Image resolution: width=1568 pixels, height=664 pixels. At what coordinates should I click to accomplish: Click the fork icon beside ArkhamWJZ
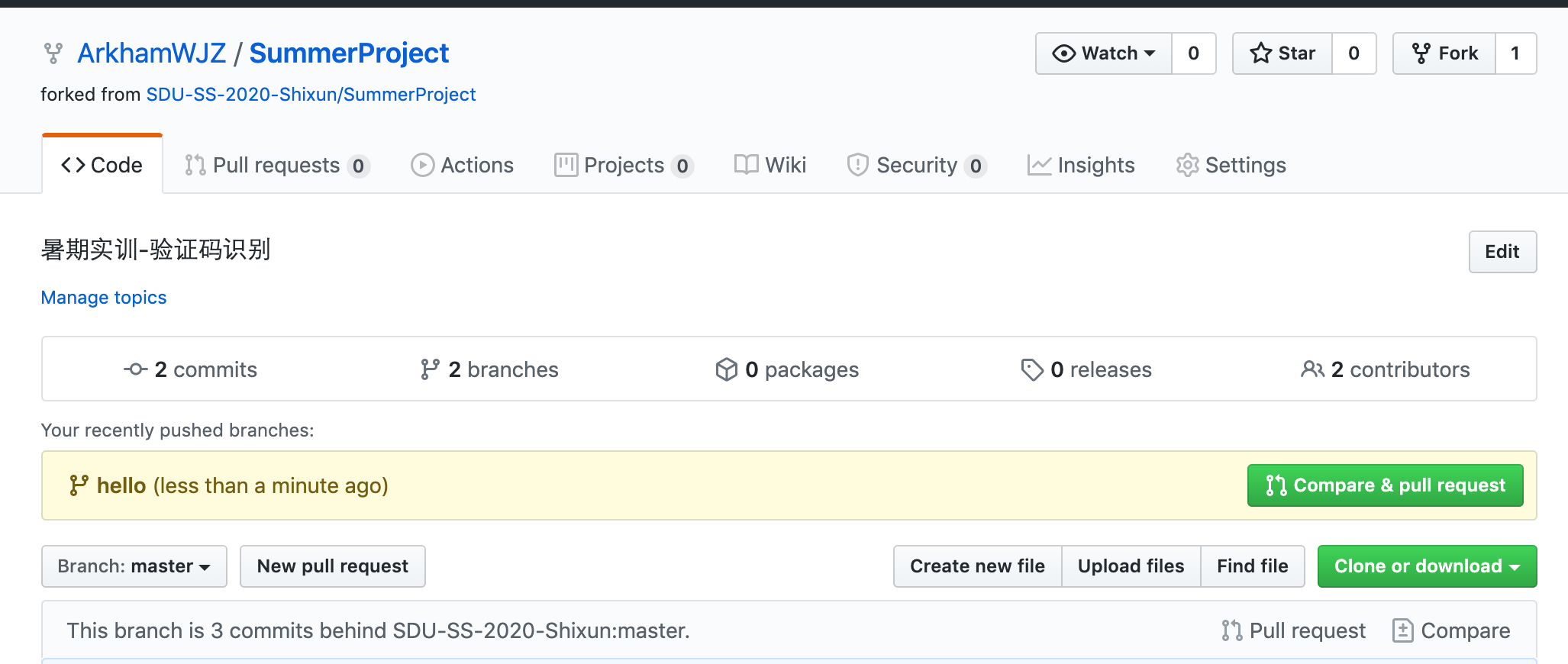click(53, 53)
